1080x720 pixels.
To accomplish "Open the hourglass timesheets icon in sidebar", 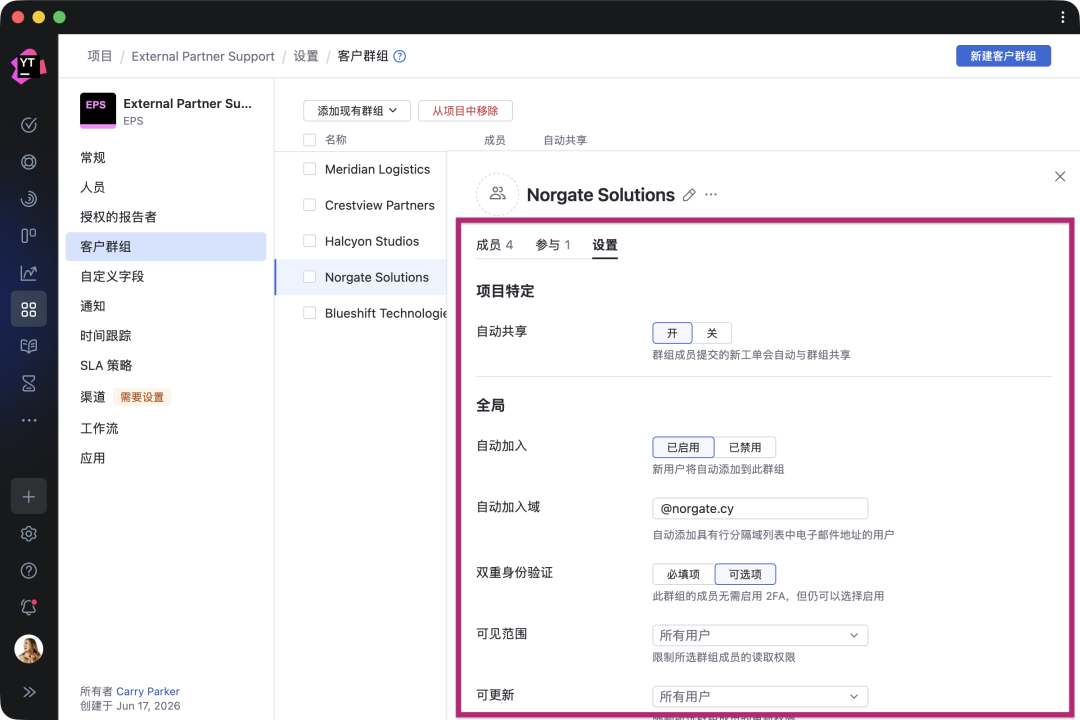I will [x=28, y=383].
